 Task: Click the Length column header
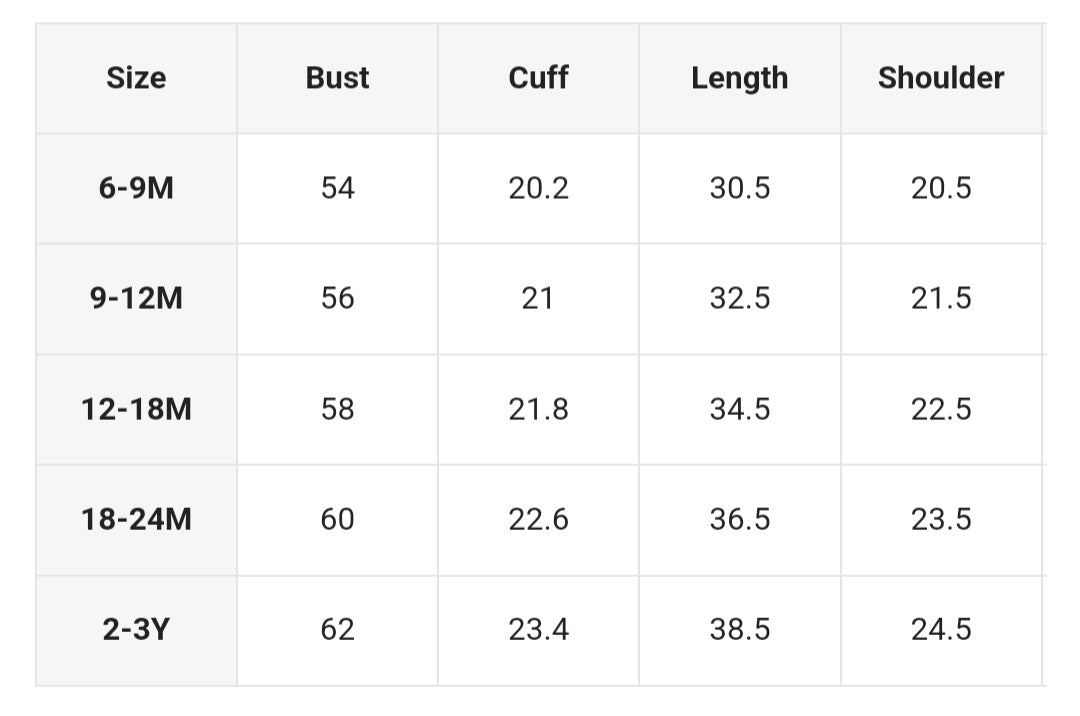[739, 78]
